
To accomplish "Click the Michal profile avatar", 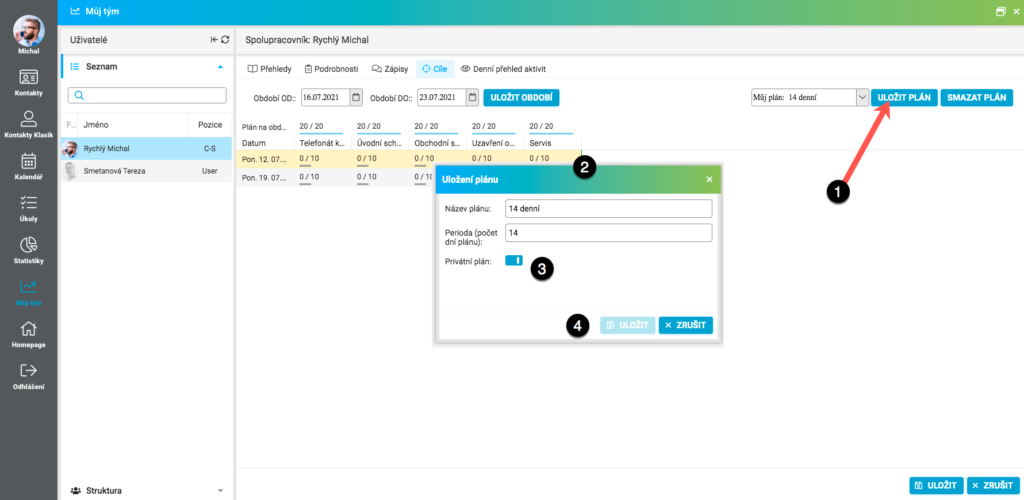I will 29,30.
